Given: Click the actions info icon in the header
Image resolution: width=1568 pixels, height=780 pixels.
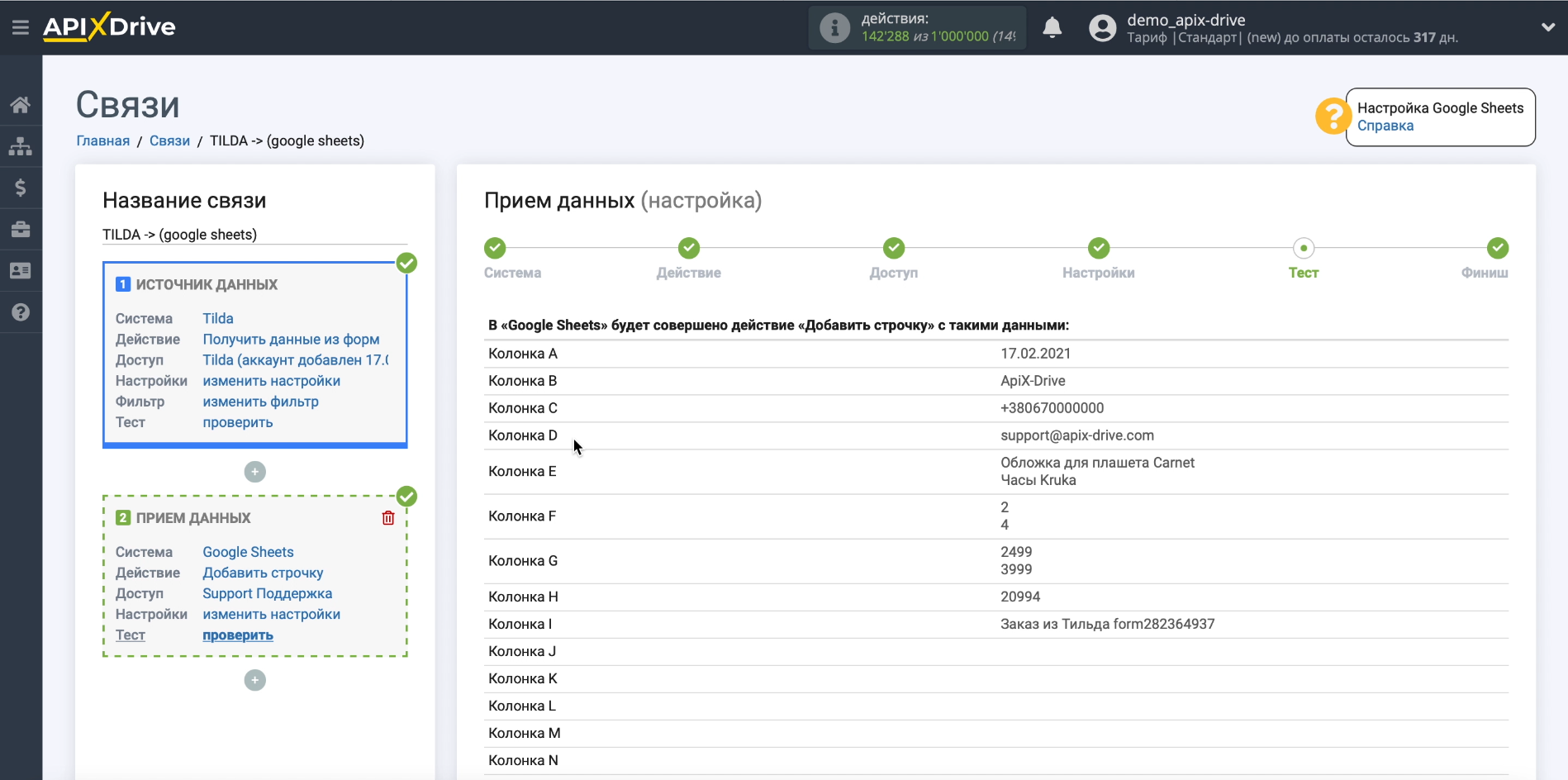Looking at the screenshot, I should pos(834,28).
